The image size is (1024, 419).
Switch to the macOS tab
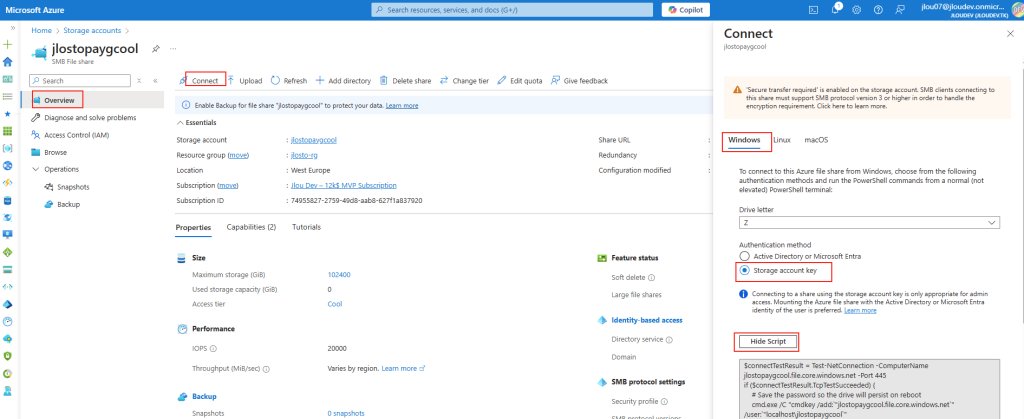pos(816,140)
